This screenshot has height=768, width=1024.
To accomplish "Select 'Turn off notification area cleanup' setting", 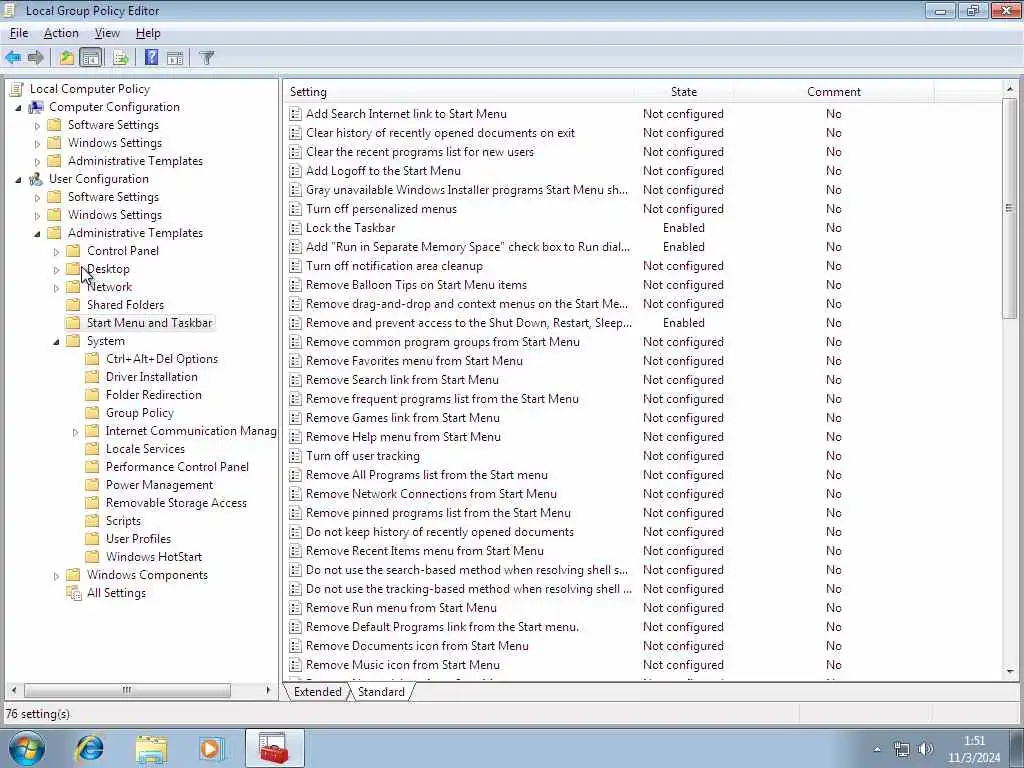I will (394, 266).
